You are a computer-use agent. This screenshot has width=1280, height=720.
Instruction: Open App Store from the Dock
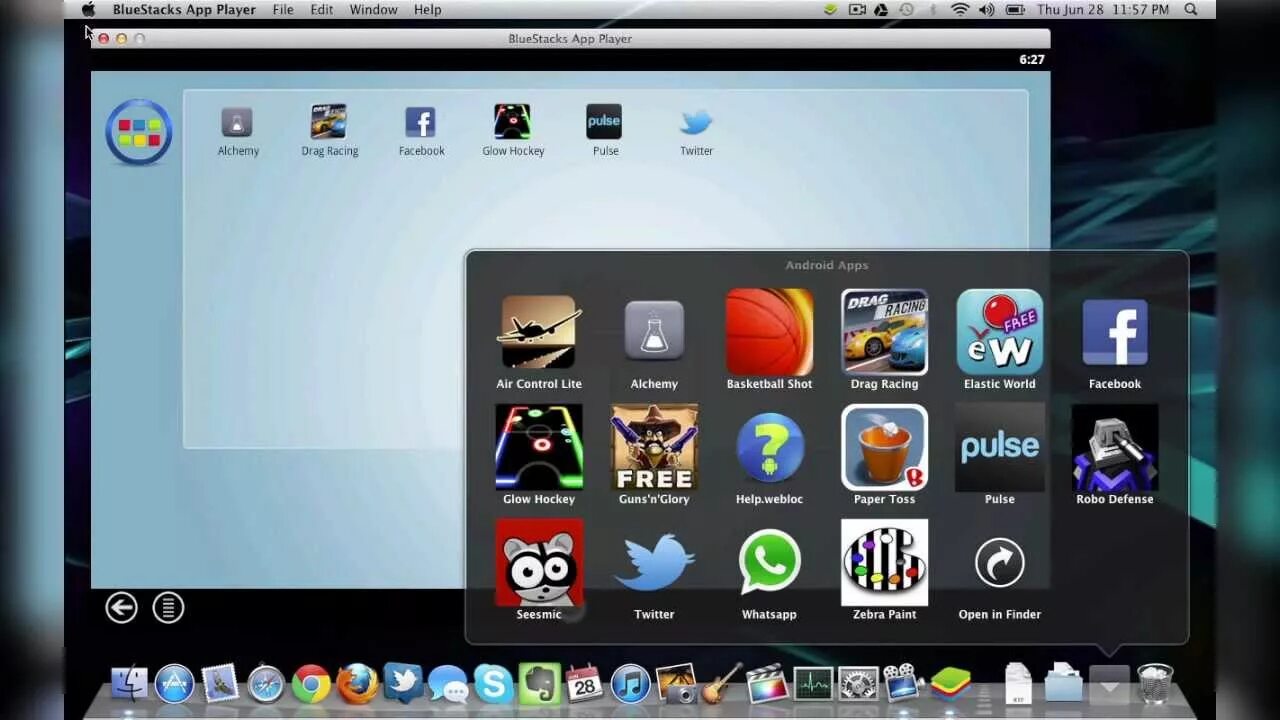click(x=174, y=683)
